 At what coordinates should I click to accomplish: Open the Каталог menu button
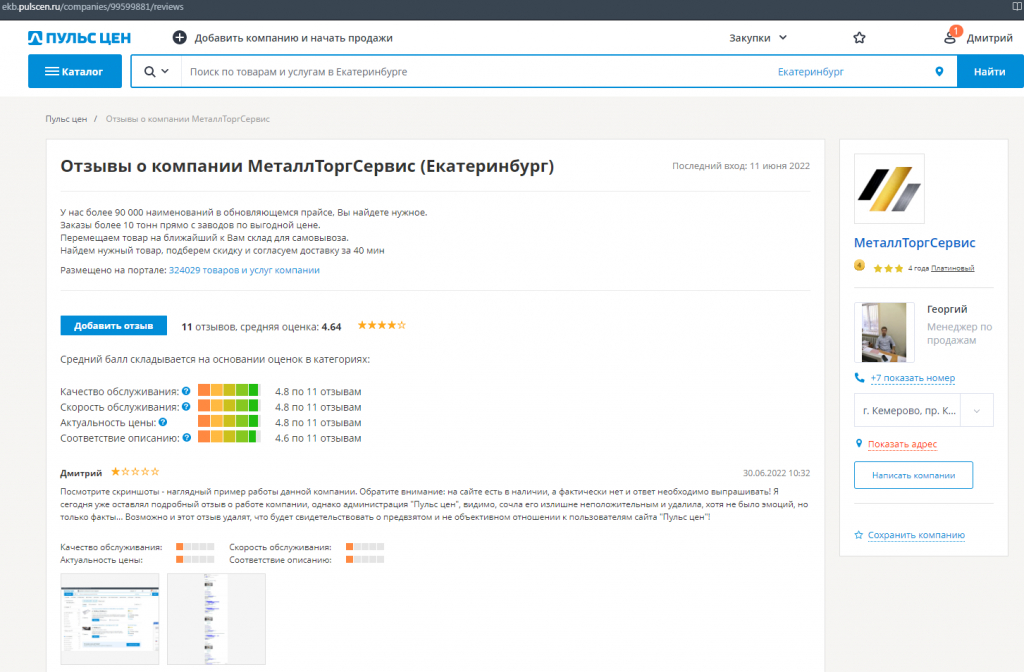74,71
